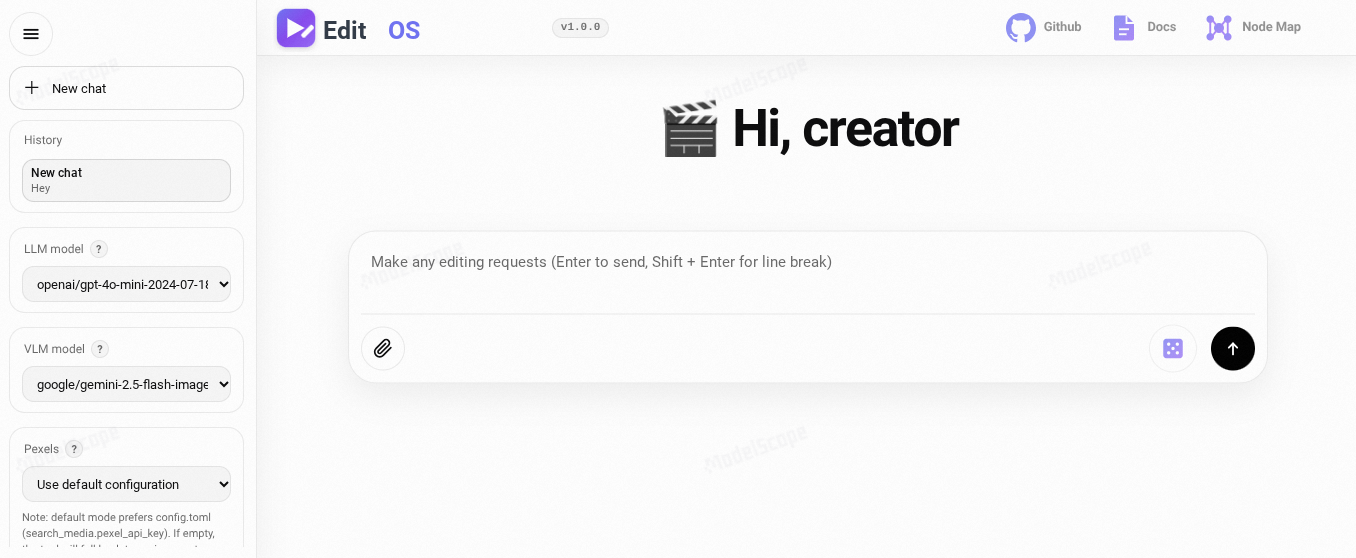Image resolution: width=1356 pixels, height=558 pixels.
Task: Click the 'Edit OS' title text
Action: pos(371,30)
